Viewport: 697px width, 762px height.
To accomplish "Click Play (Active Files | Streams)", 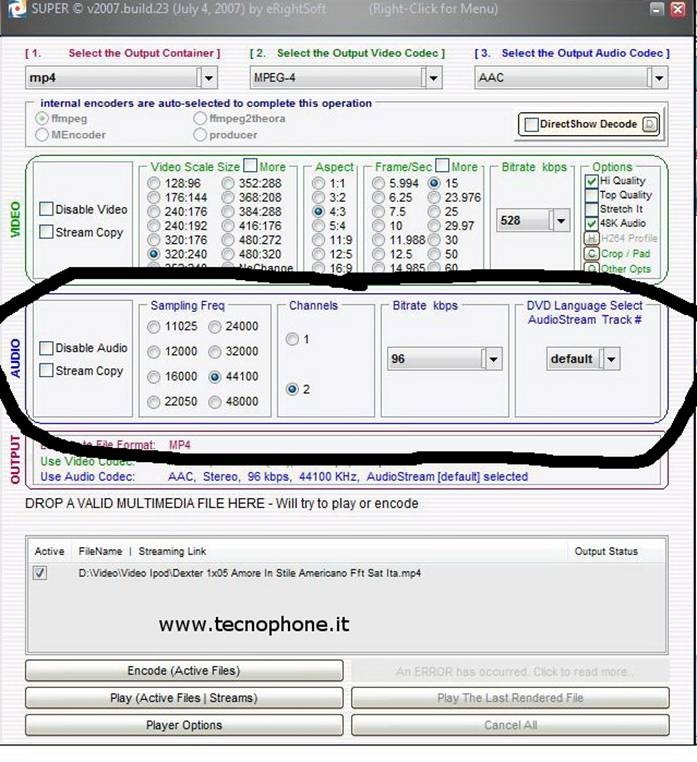I will tap(184, 698).
